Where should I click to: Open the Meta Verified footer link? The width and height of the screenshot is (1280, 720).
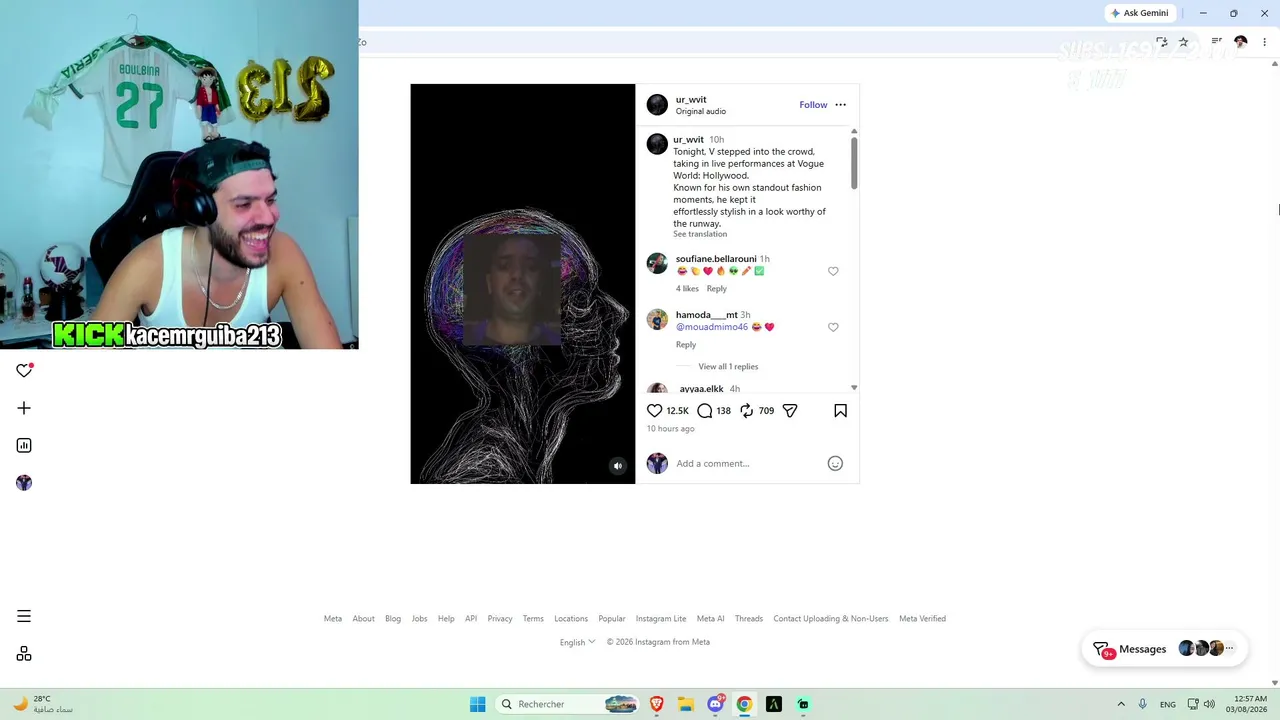[922, 619]
